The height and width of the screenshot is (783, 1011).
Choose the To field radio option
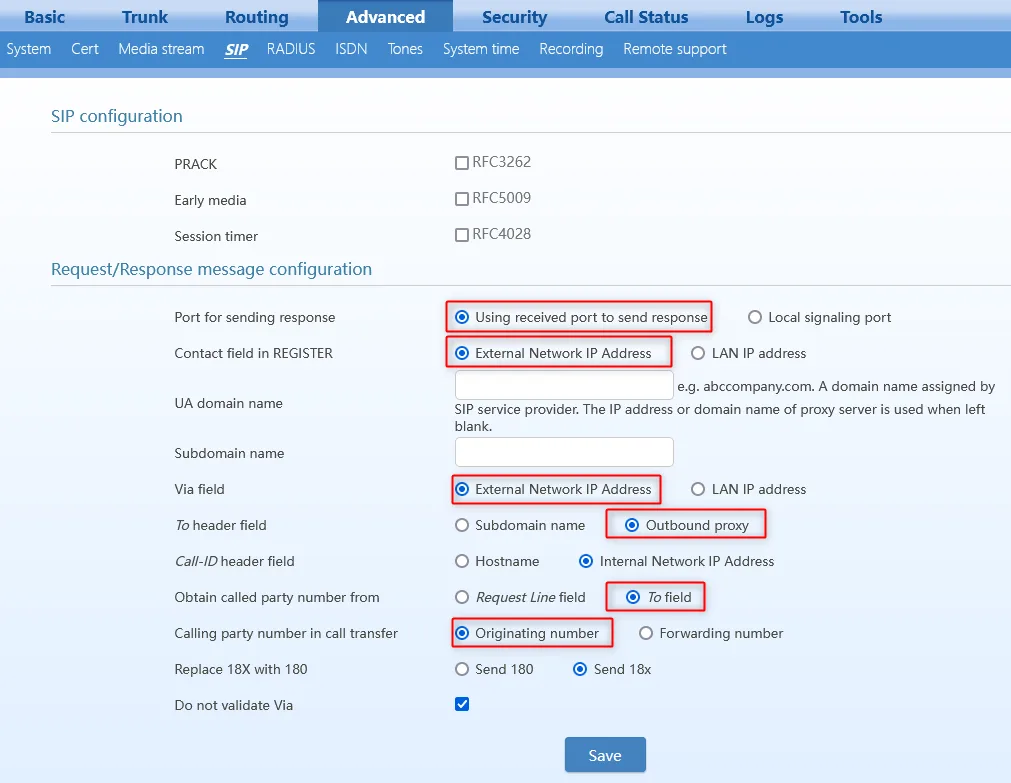[x=633, y=597]
